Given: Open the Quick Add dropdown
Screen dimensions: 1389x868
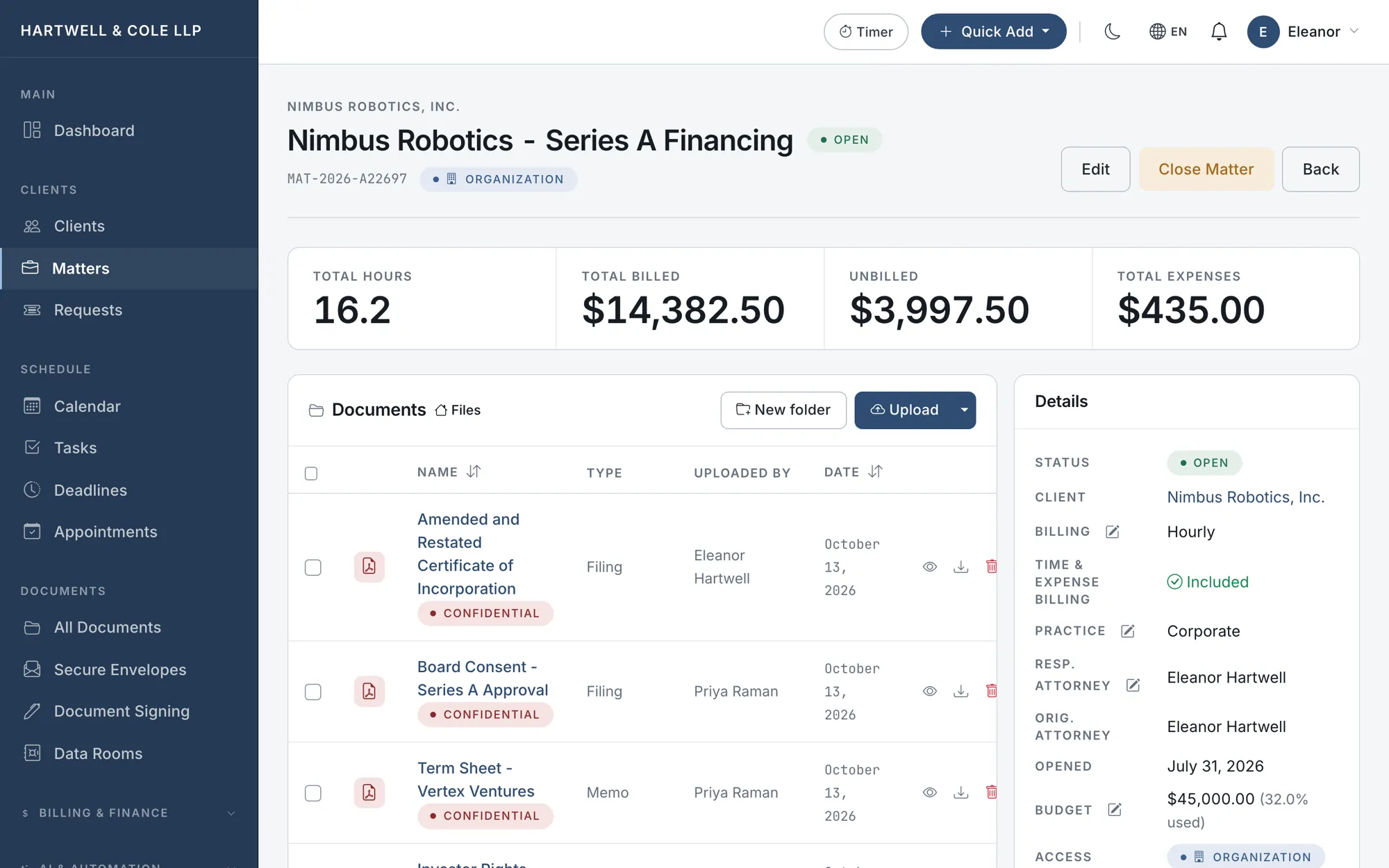Looking at the screenshot, I should [x=993, y=31].
